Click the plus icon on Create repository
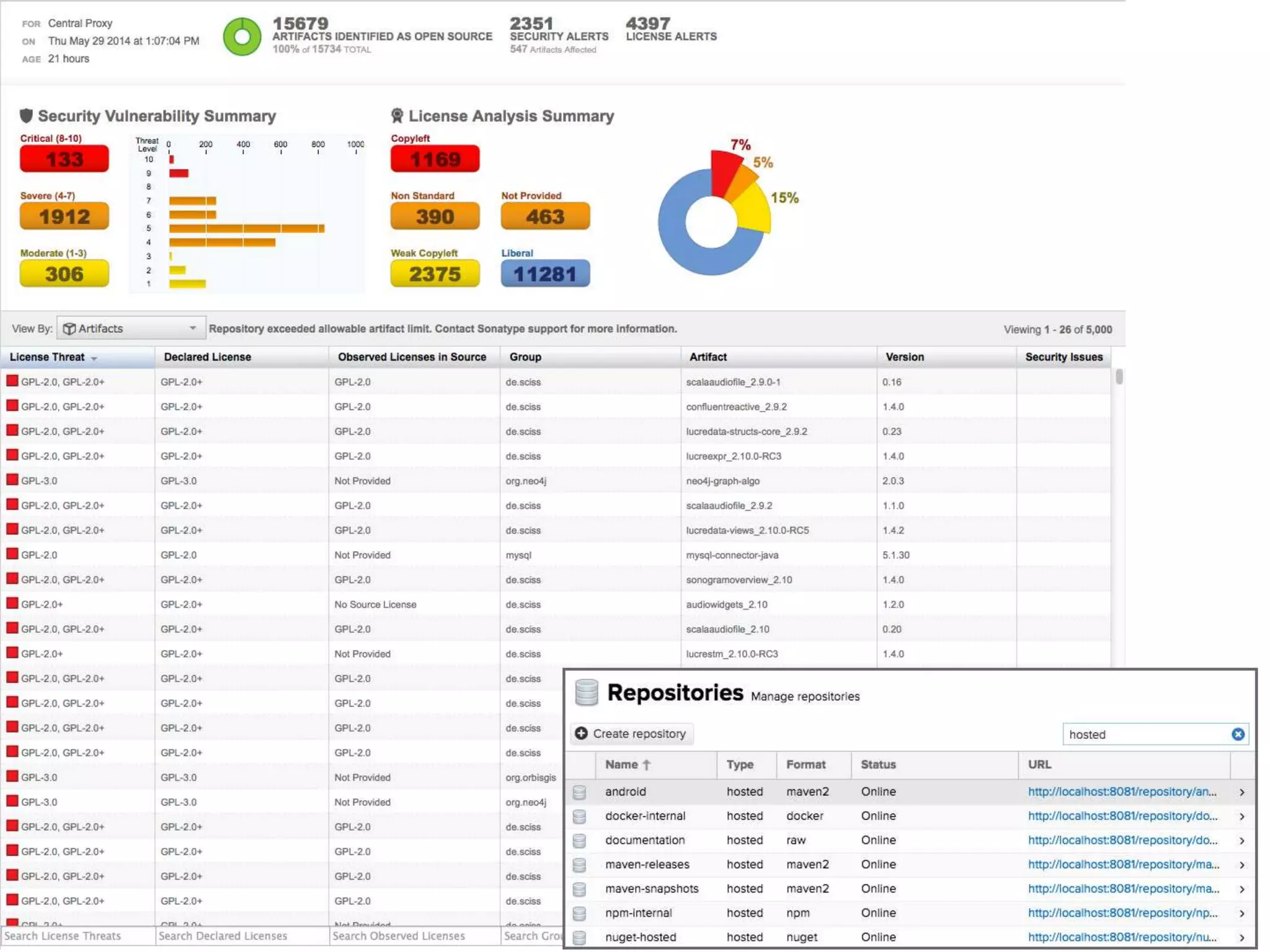This screenshot has height=952, width=1270. (581, 734)
